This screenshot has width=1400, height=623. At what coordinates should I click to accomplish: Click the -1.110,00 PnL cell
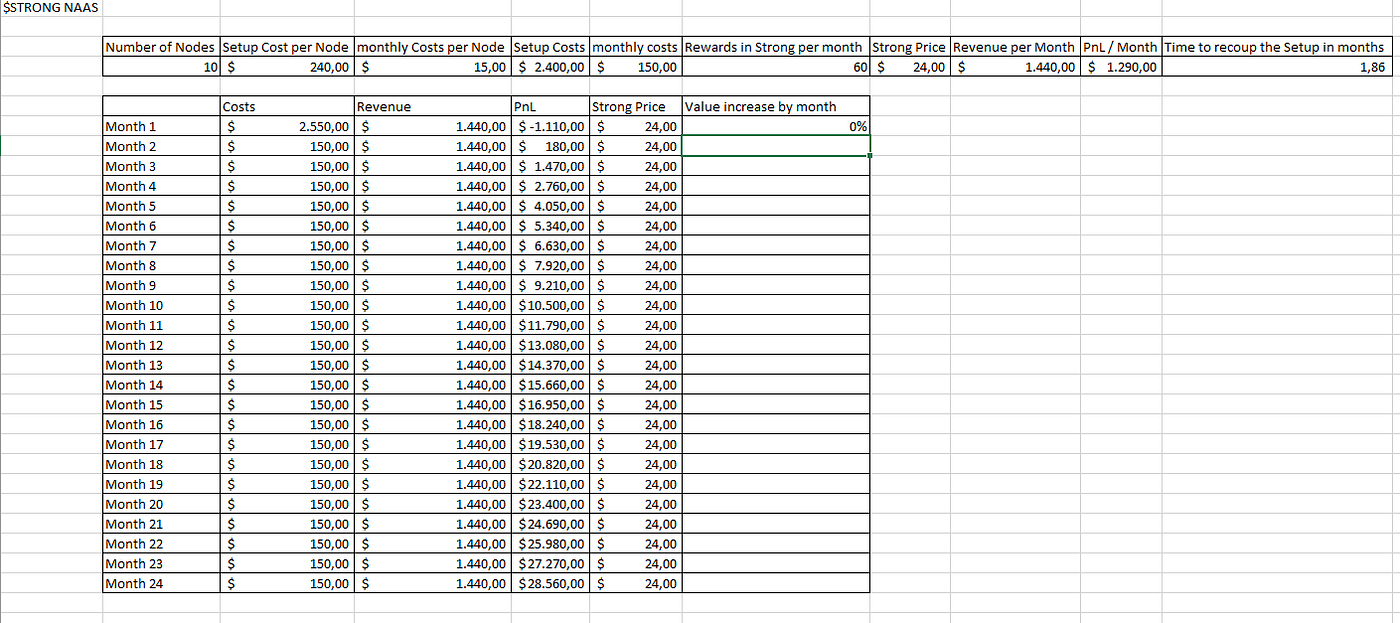coord(550,126)
